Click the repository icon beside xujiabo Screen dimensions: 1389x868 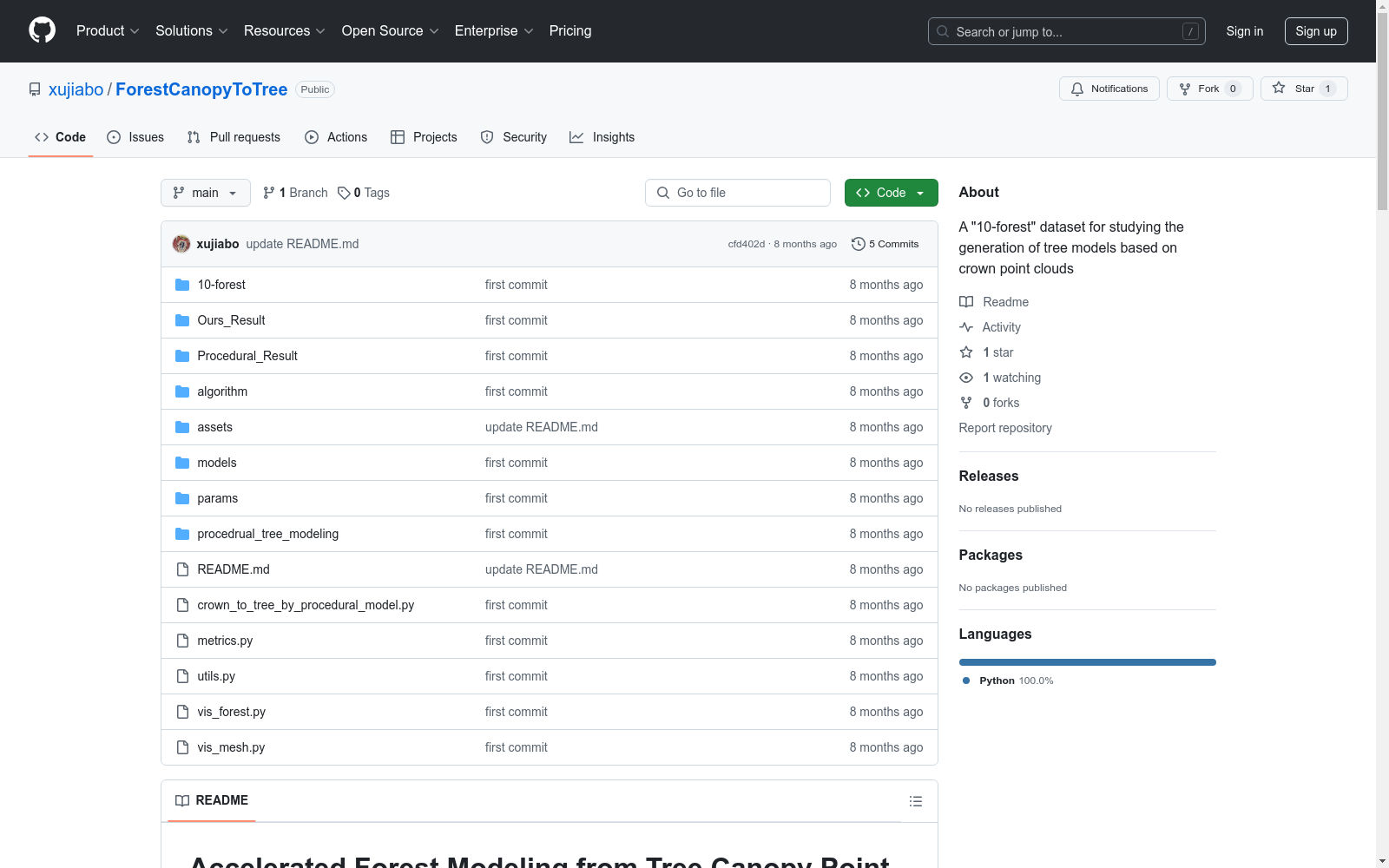(x=35, y=89)
